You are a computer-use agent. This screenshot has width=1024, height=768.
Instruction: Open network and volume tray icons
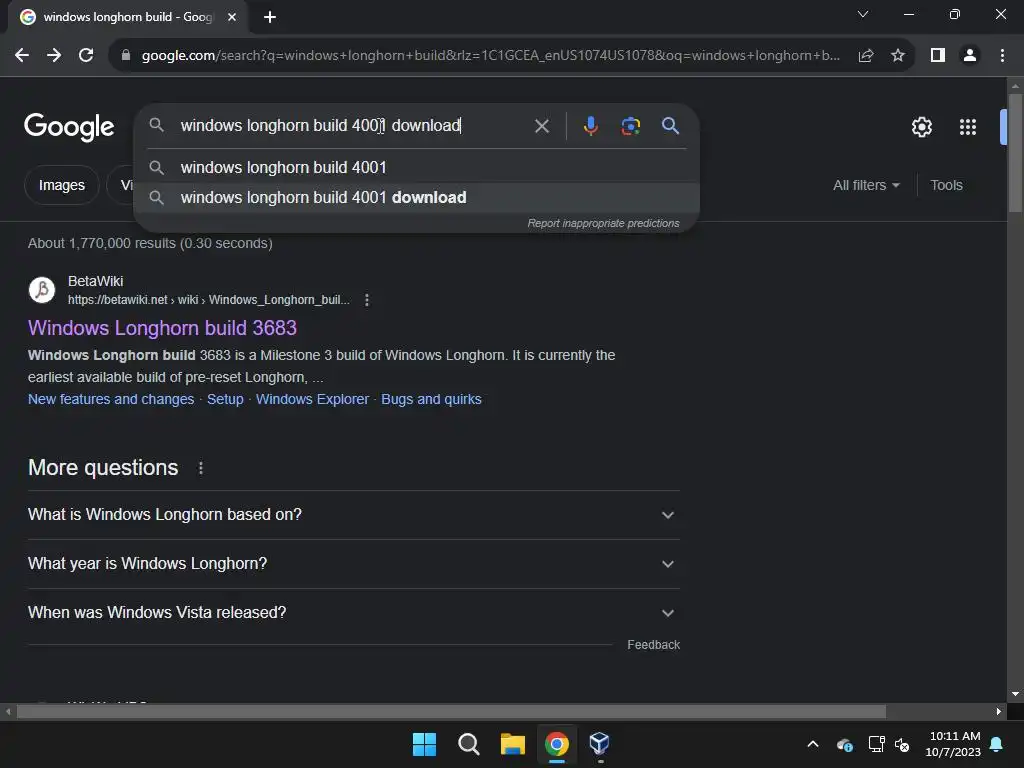889,744
